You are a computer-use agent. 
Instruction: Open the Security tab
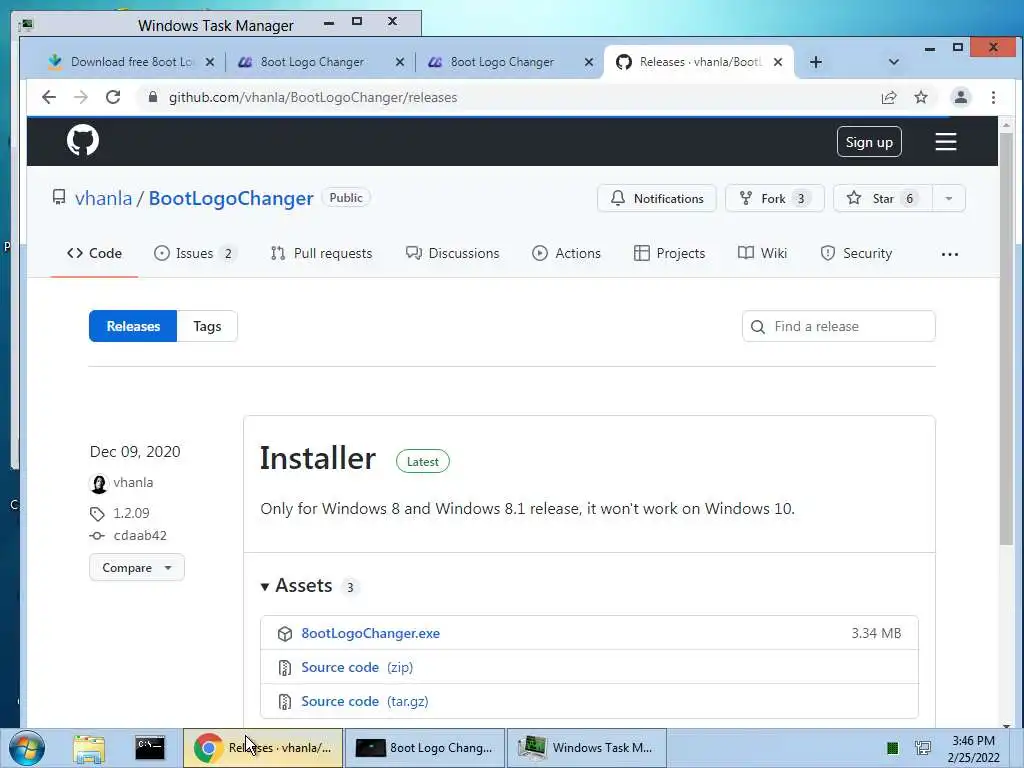856,253
